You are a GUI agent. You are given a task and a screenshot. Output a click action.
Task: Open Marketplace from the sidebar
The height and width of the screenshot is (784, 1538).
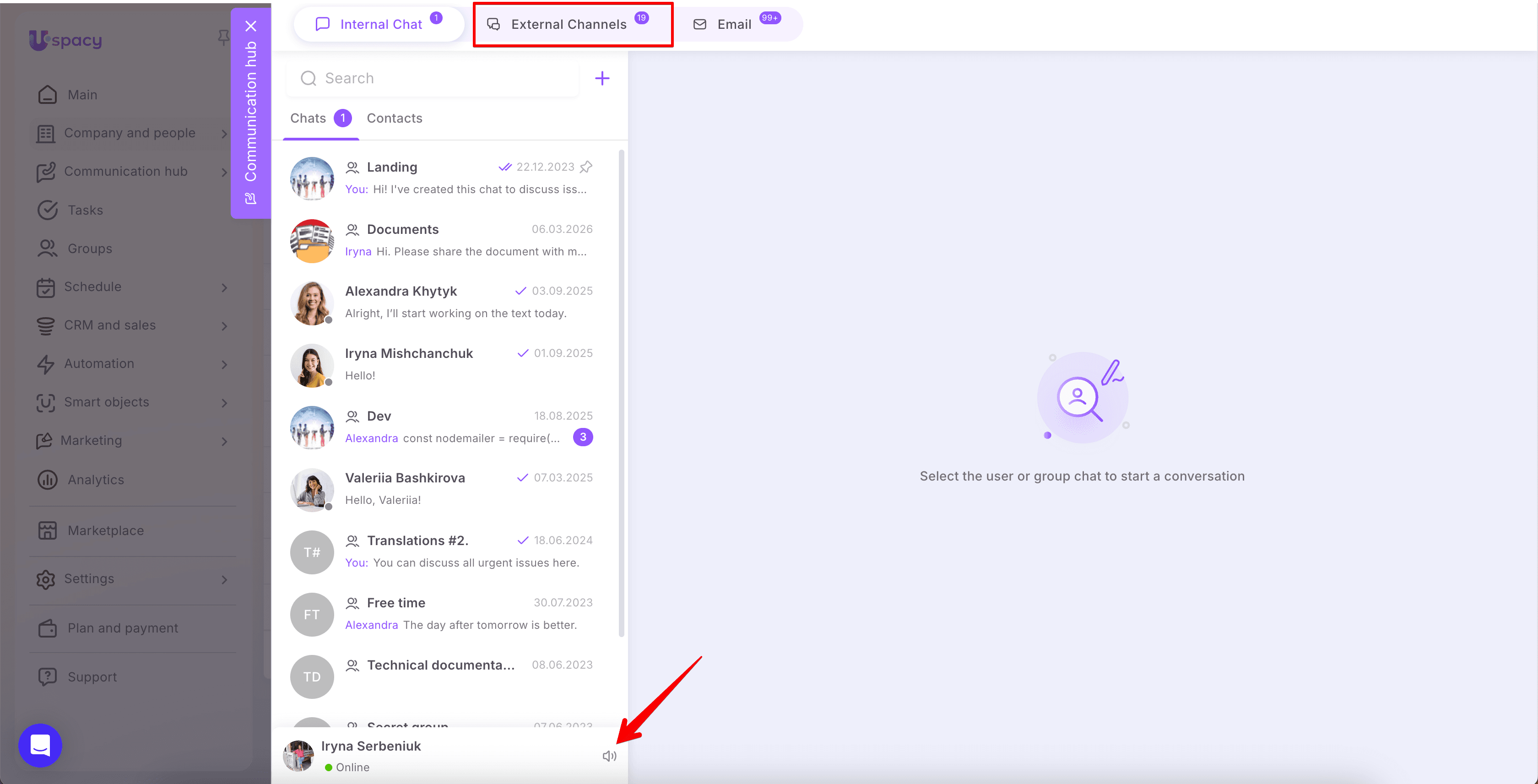106,530
